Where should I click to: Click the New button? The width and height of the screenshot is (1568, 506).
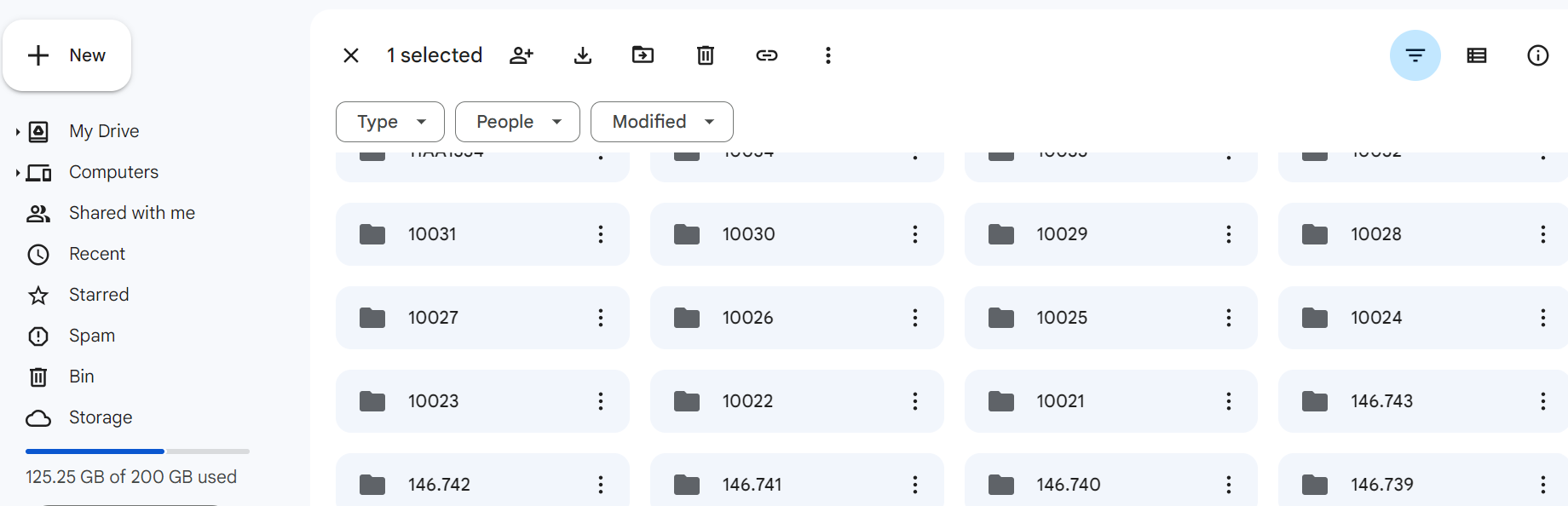pos(67,55)
